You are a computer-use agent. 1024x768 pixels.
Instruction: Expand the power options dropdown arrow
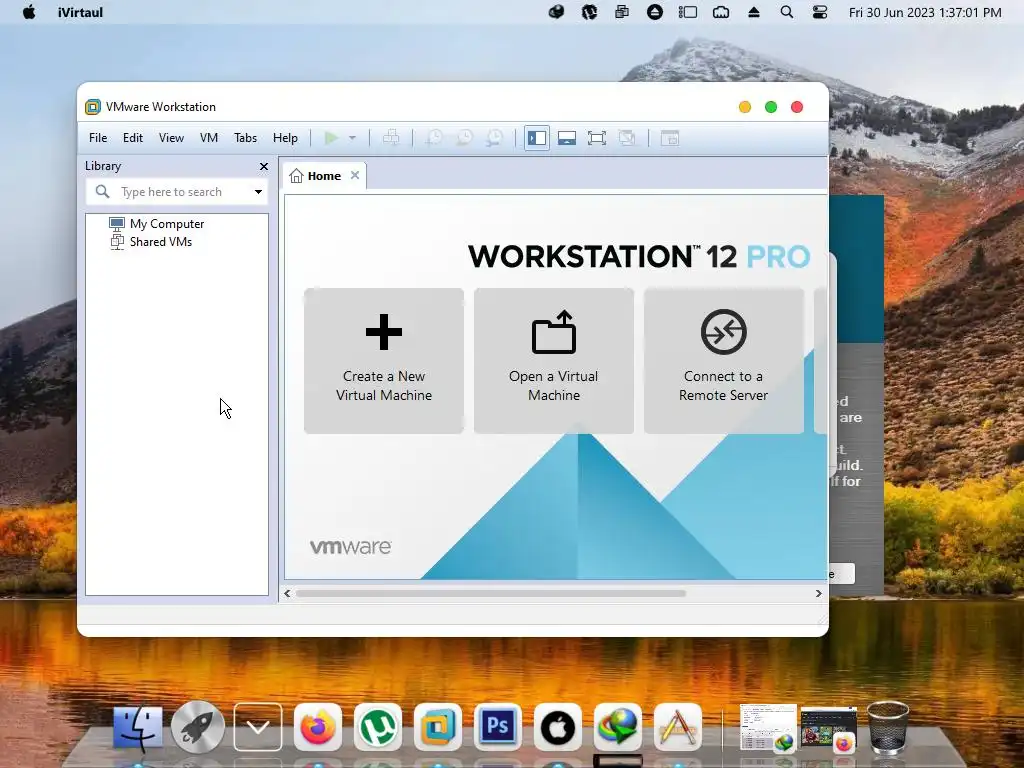(352, 138)
